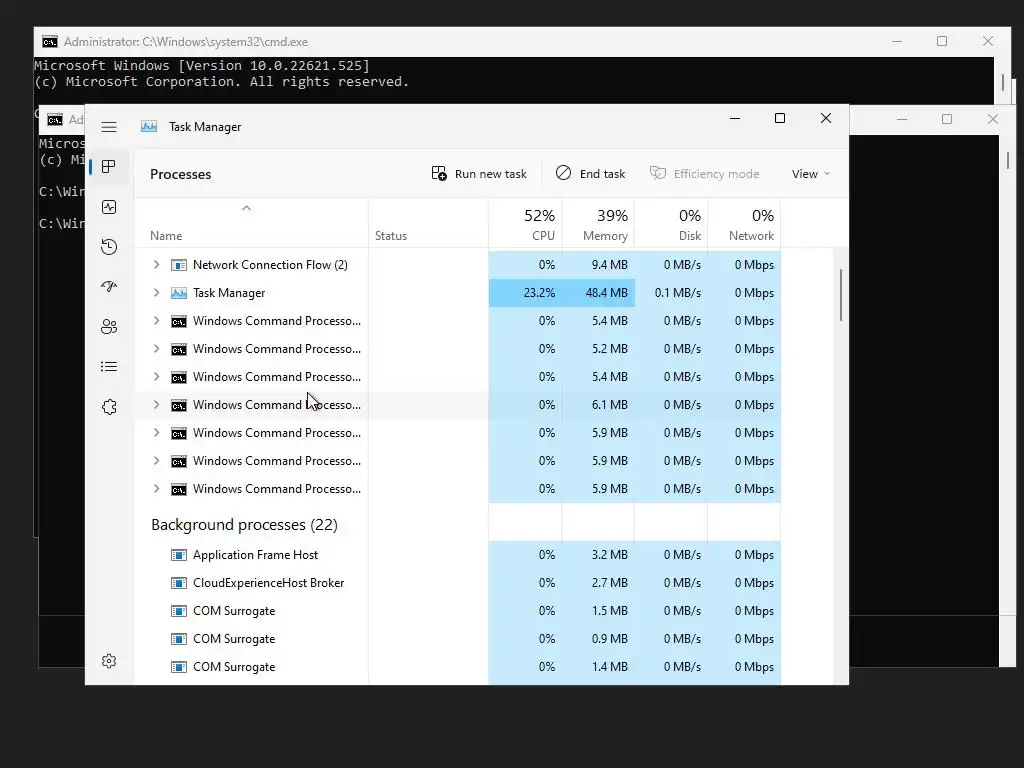Open the View dropdown menu
Viewport: 1024px width, 768px height.
click(810, 174)
